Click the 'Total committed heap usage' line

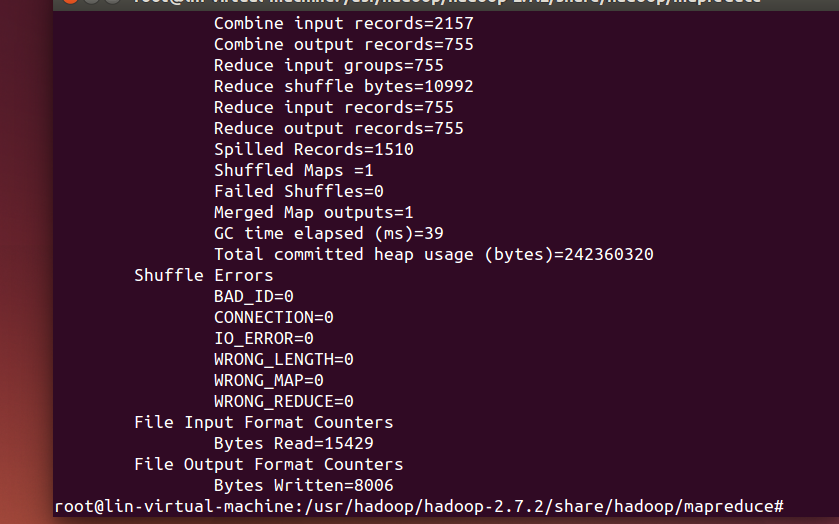pos(433,254)
